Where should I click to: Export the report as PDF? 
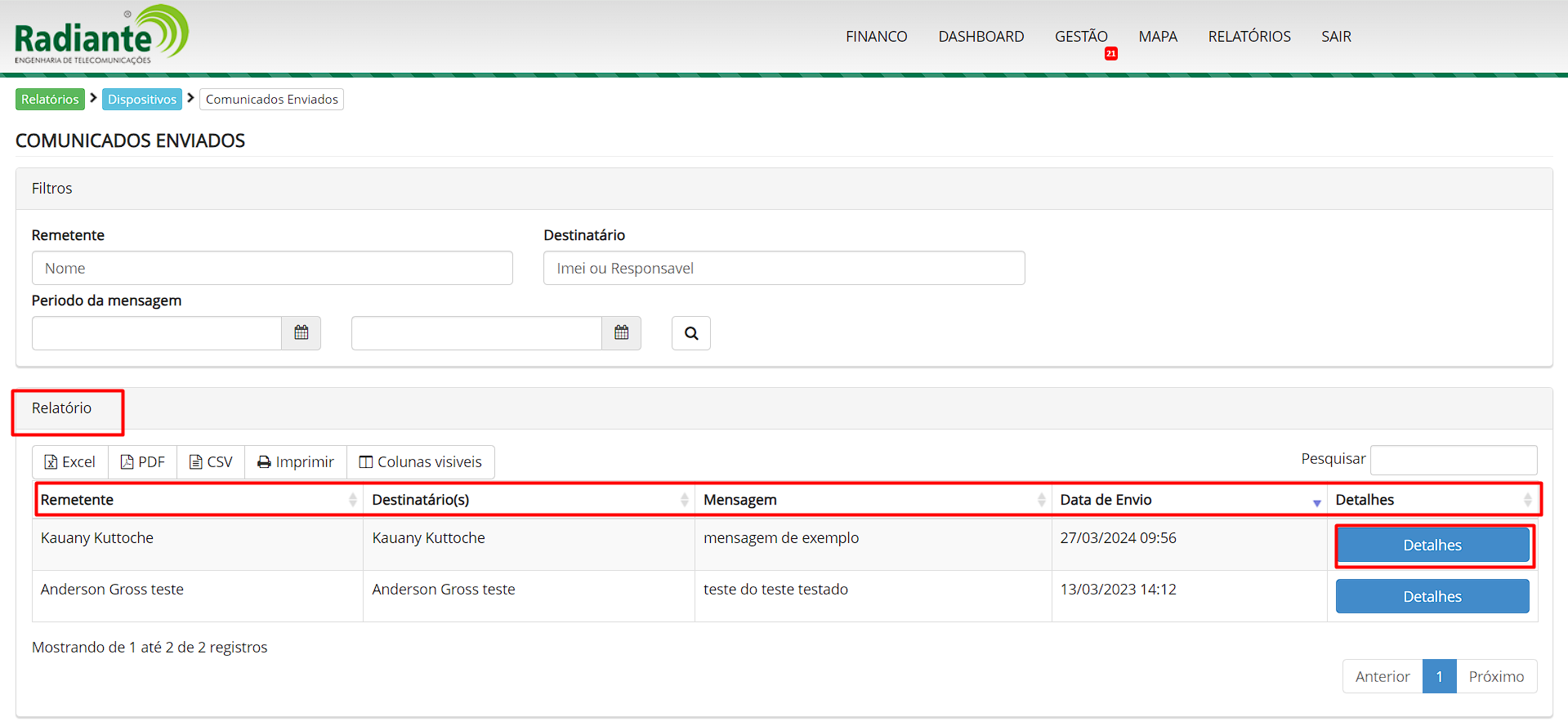143,462
